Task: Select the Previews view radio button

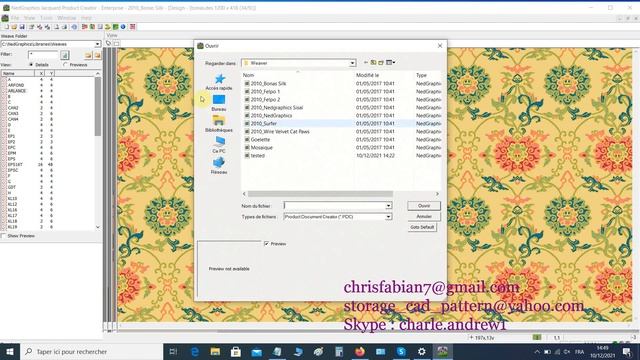Action: 65,65
